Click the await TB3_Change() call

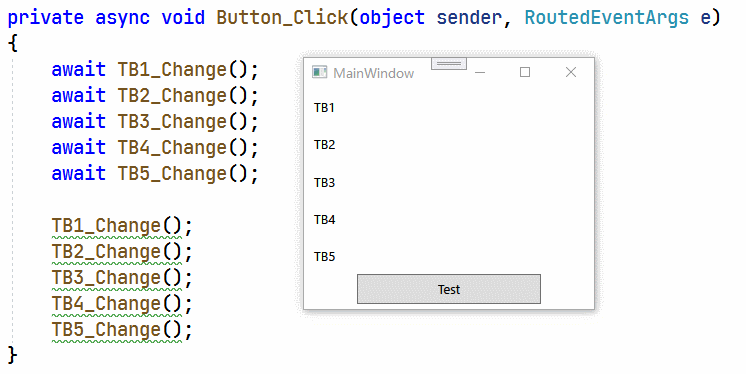click(x=155, y=122)
